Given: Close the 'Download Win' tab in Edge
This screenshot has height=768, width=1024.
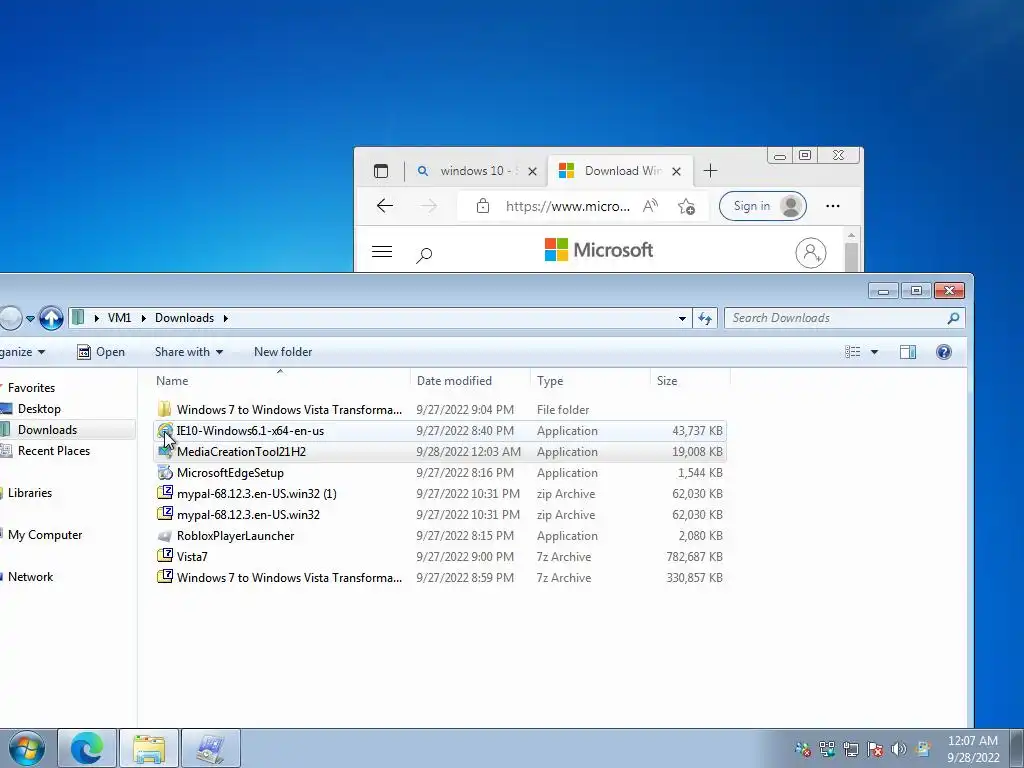Looking at the screenshot, I should pyautogui.click(x=677, y=171).
